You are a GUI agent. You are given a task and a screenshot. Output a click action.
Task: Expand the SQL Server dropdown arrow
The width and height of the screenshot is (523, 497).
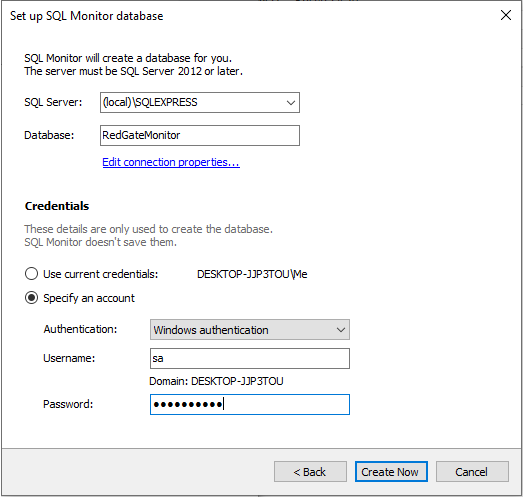291,102
